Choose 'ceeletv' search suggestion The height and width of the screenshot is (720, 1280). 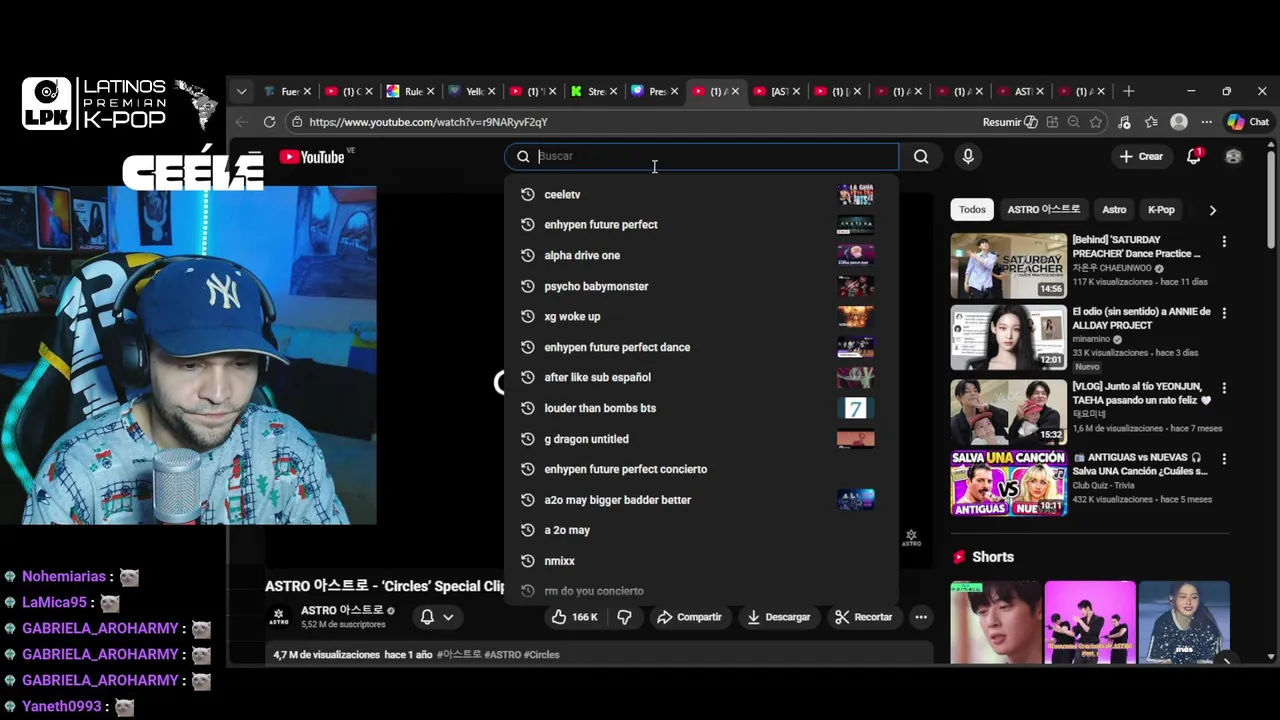700,194
